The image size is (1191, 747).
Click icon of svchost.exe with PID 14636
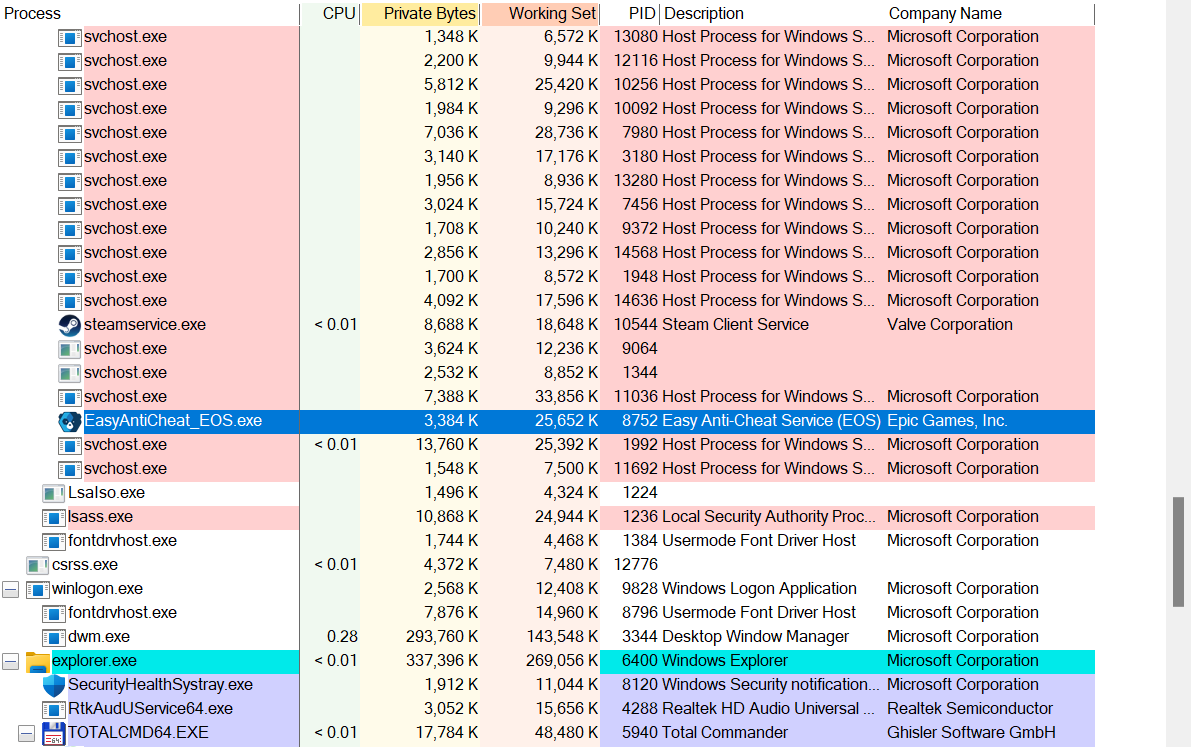point(70,301)
